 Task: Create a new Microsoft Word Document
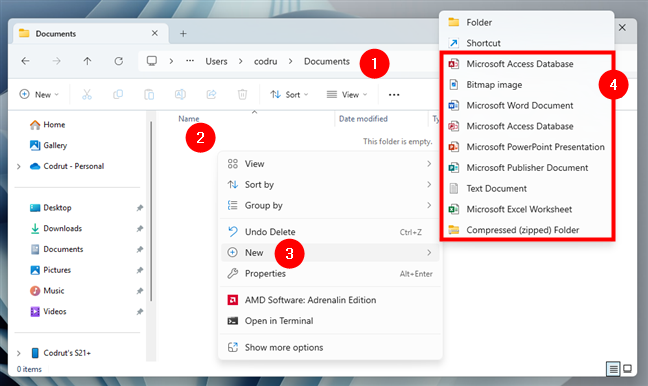pyautogui.click(x=527, y=105)
